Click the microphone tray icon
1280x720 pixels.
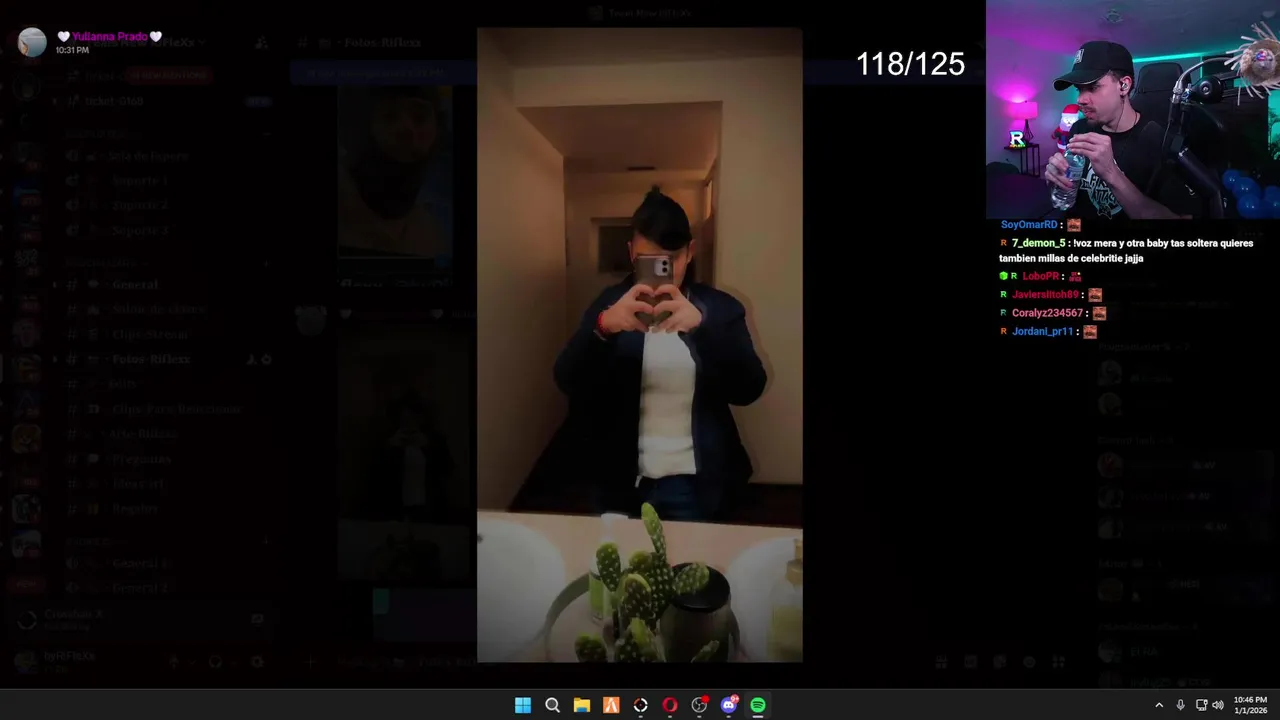[x=1181, y=705]
